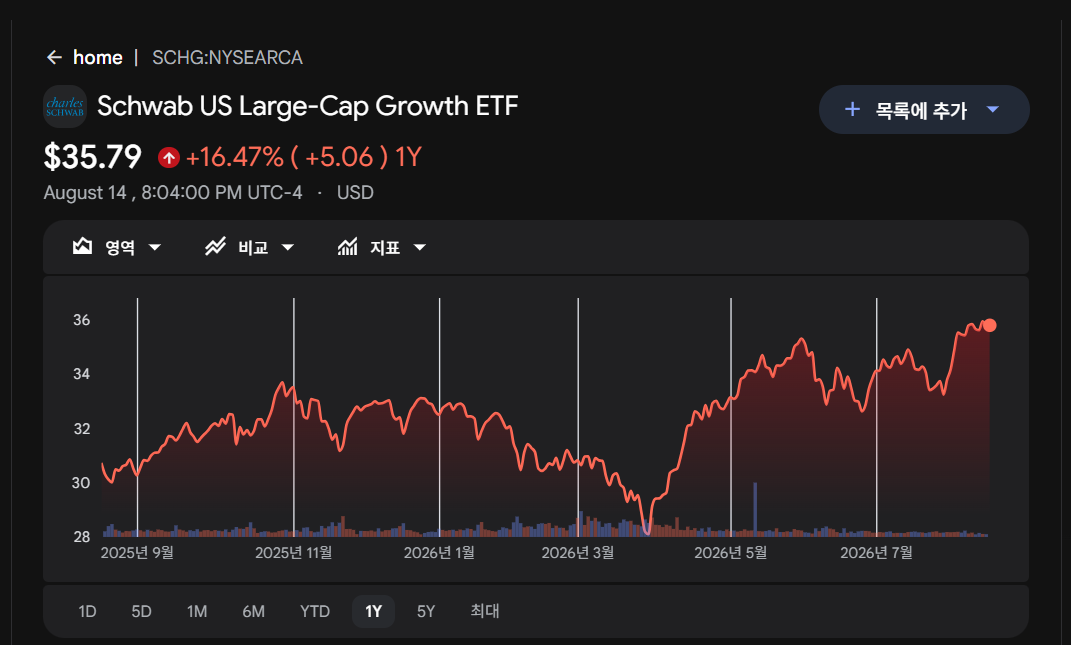Select the 1Y time range

(x=373, y=612)
